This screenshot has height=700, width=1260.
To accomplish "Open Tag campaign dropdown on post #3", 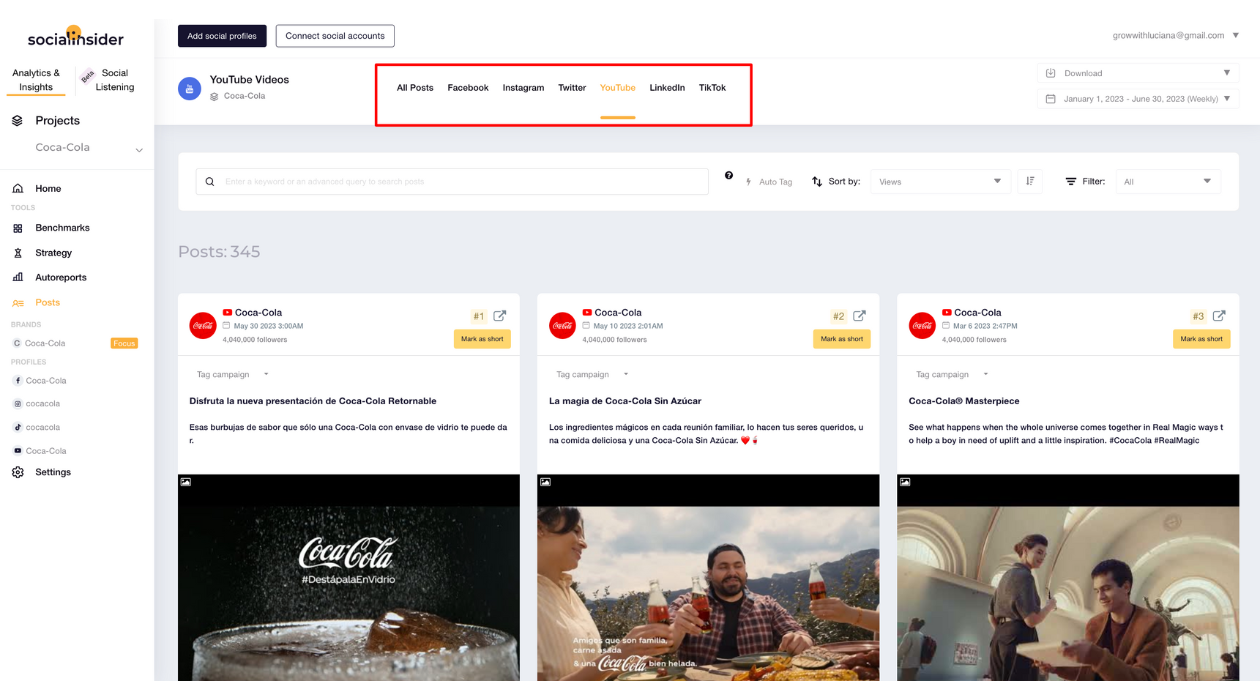I will (952, 374).
